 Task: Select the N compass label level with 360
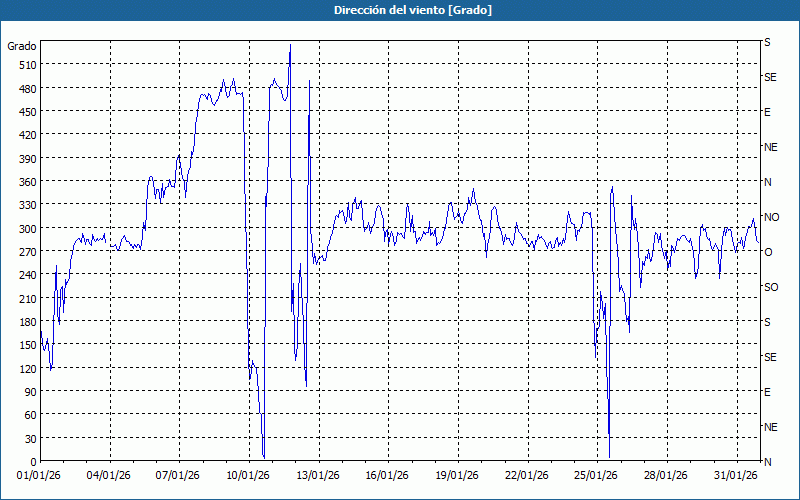tap(767, 182)
